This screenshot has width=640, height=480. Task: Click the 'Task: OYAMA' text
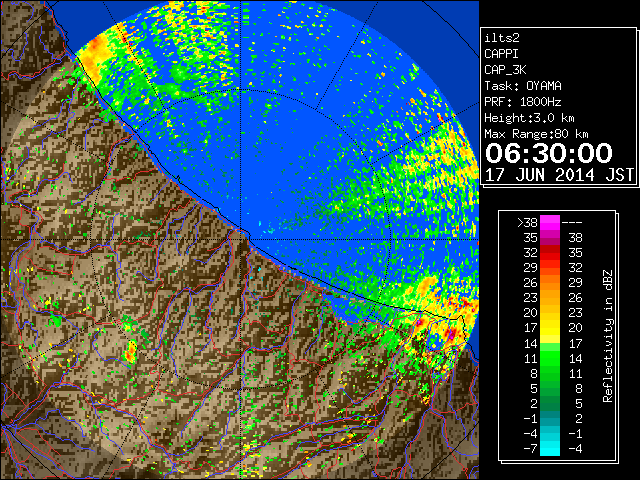coord(523,86)
